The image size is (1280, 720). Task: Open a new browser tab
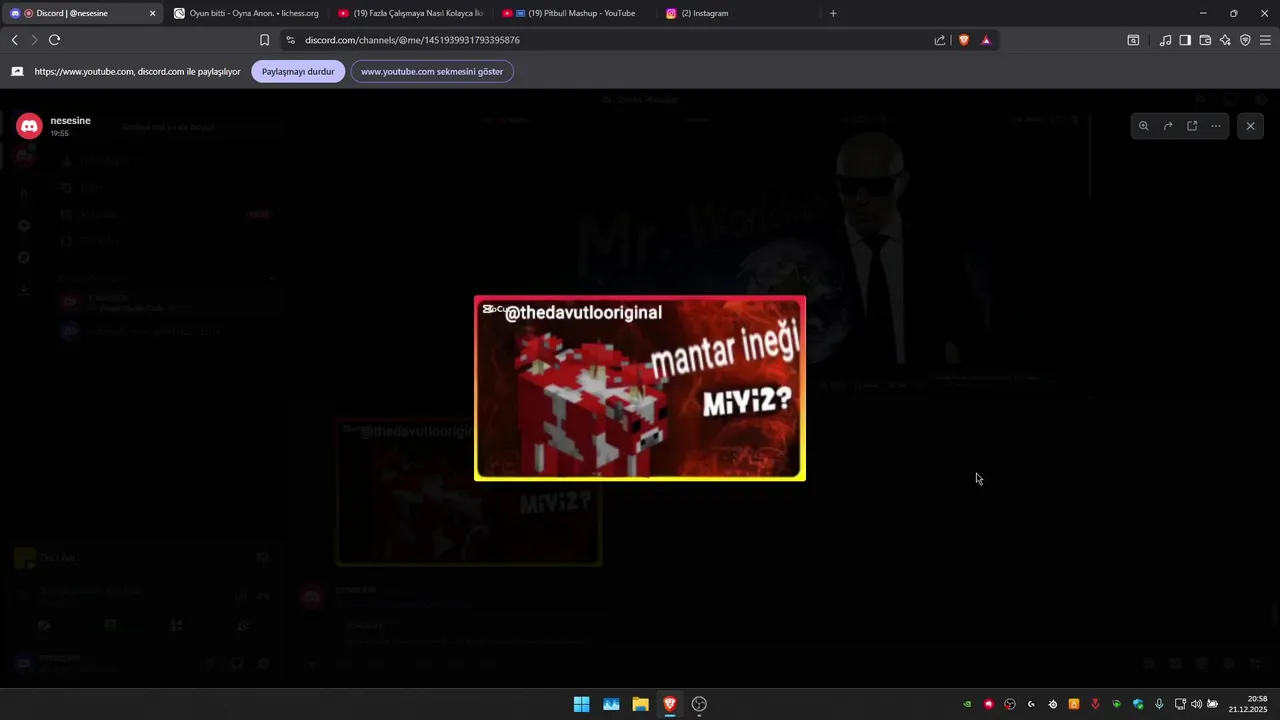tap(833, 13)
